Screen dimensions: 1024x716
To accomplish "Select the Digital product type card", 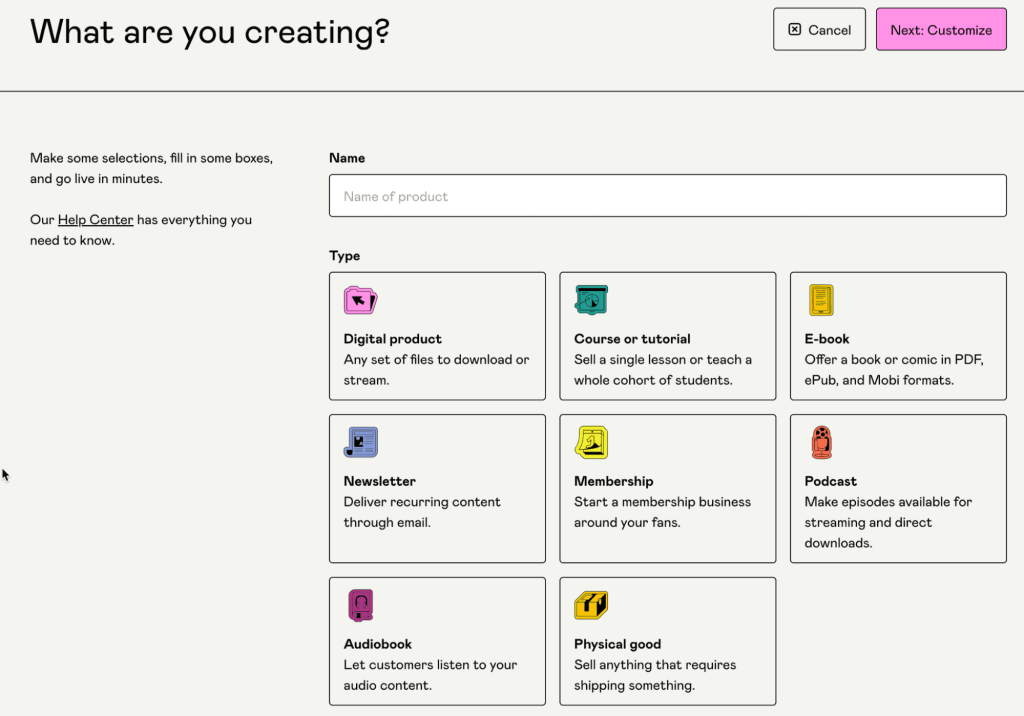I will point(437,335).
